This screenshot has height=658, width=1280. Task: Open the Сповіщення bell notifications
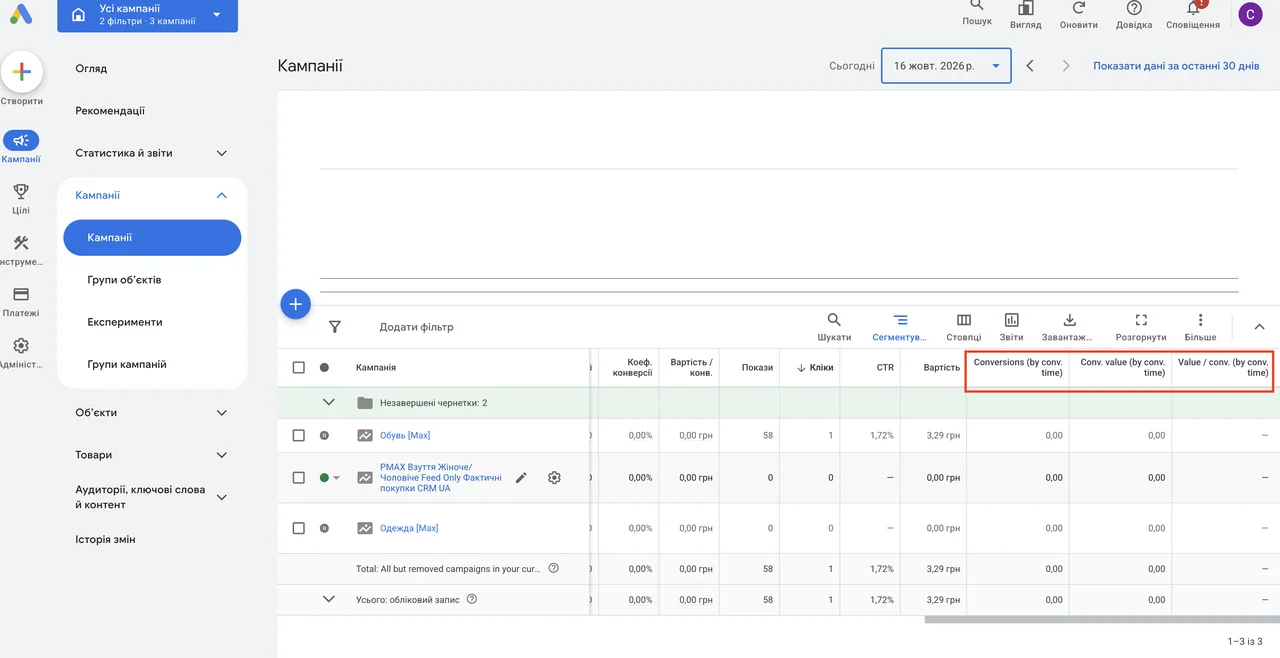click(1193, 8)
